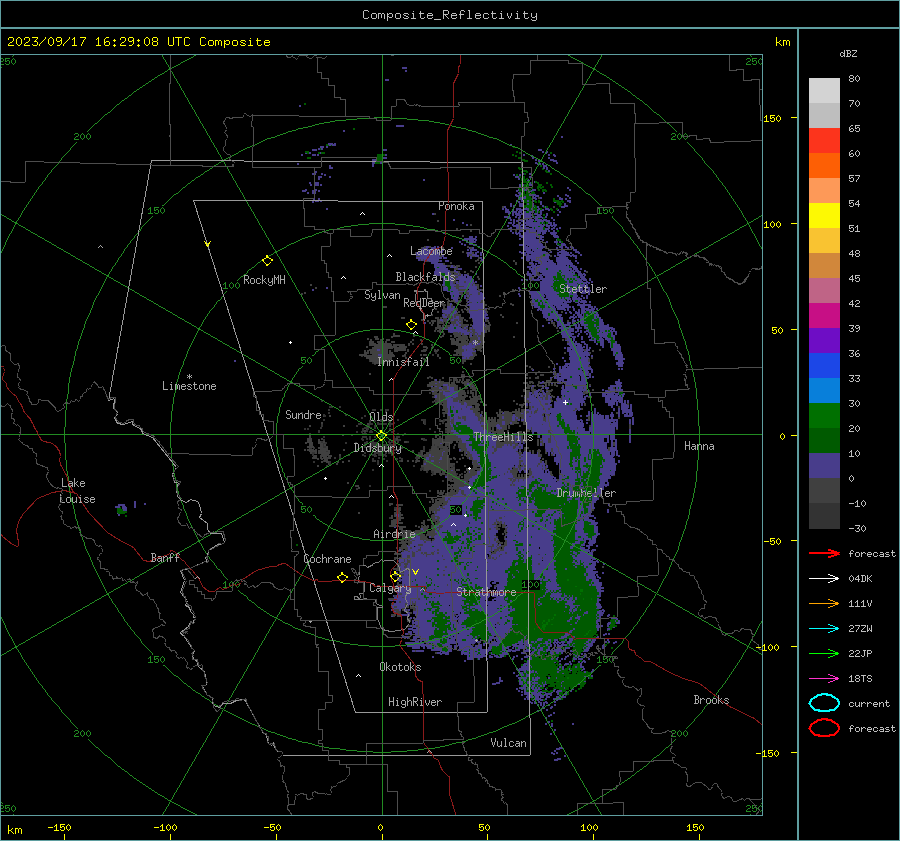
Task: Select the 80 dBZ light gray swatch
Action: [x=824, y=90]
